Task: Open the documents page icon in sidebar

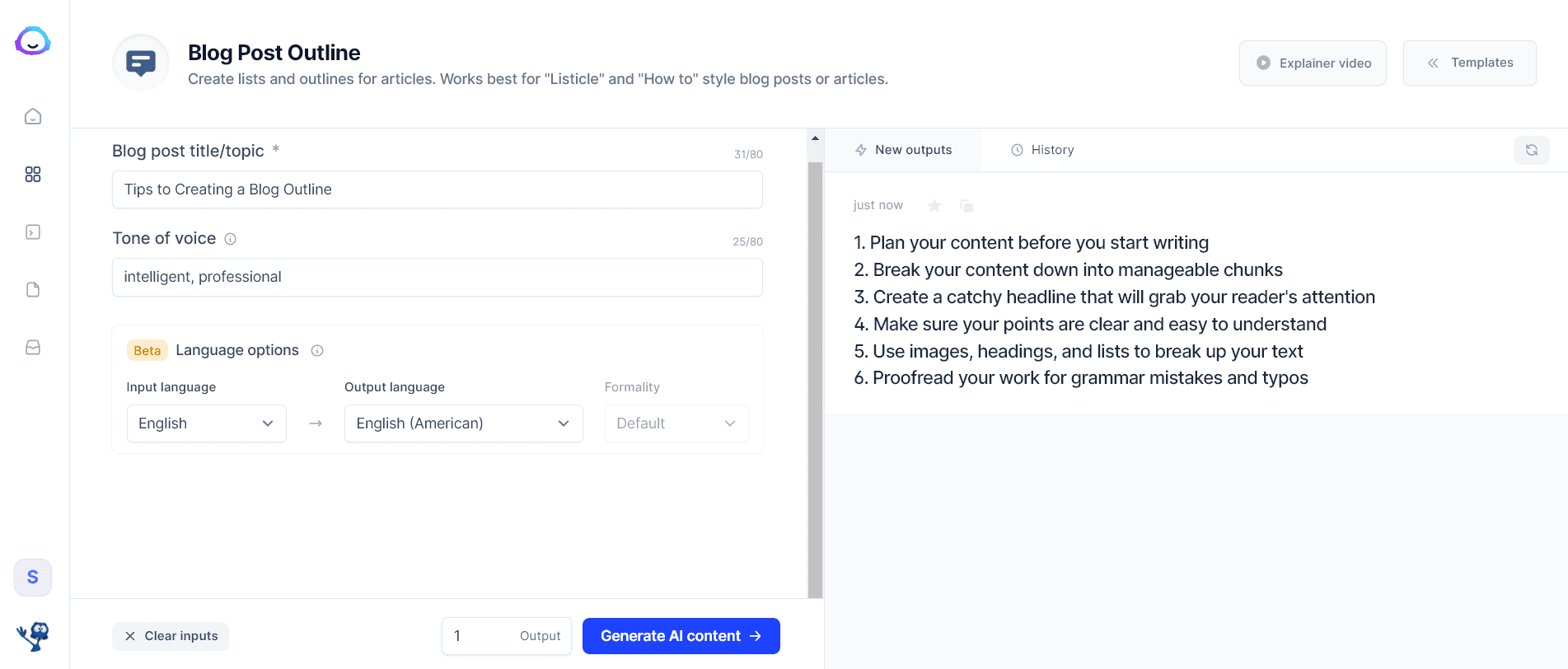Action: 33,289
